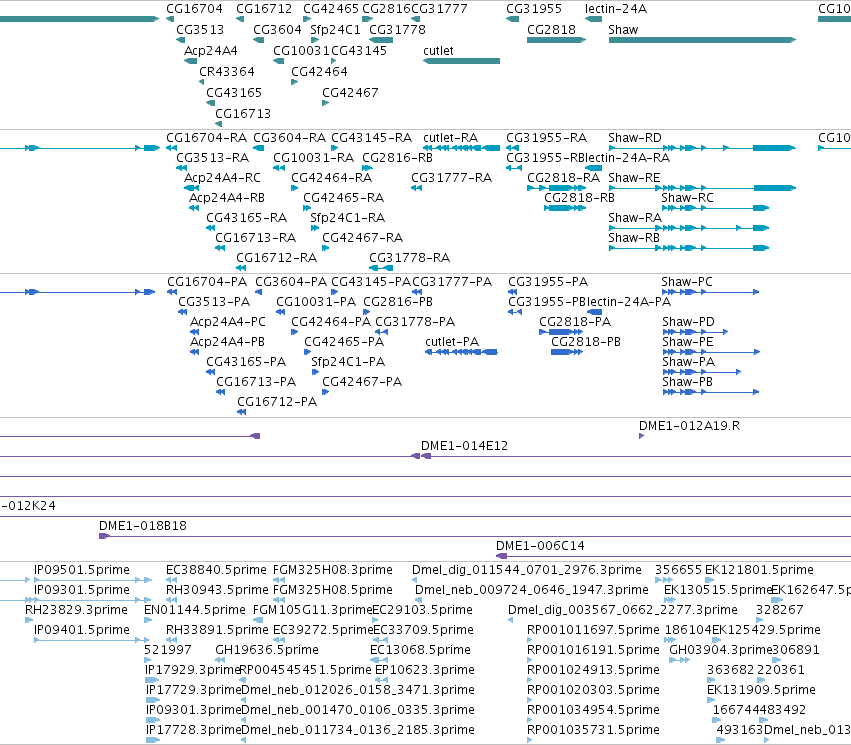Screen dimensions: 851x745
Task: Select the CG2818-PA protein label
Action: tap(575, 322)
